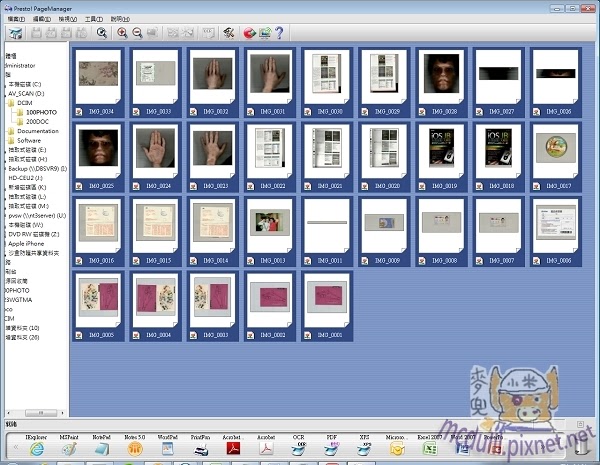
Task: Click the application bar left chevron arrow
Action: pyautogui.click(x=16, y=447)
